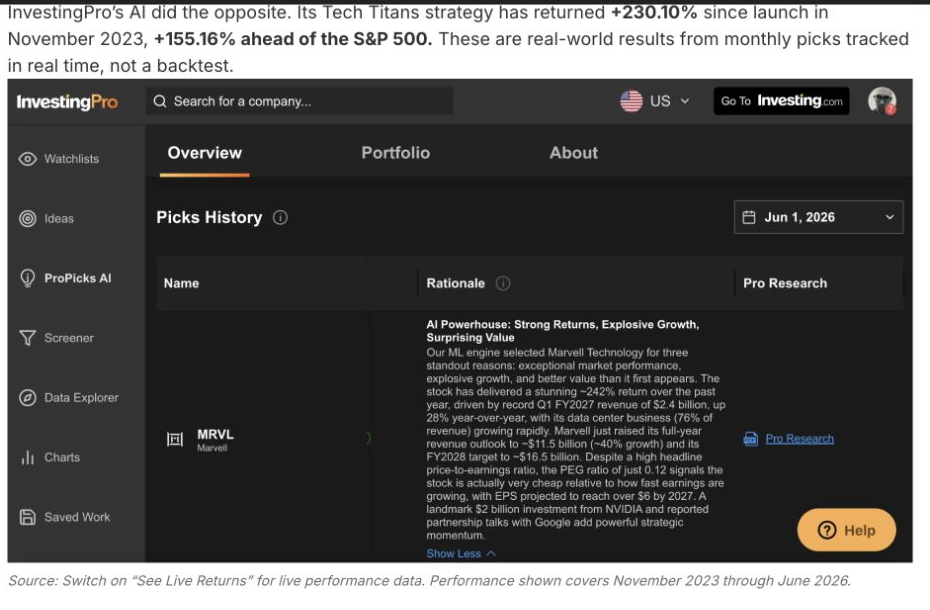Image resolution: width=930 pixels, height=610 pixels.
Task: Open the user profile avatar
Action: tap(882, 101)
